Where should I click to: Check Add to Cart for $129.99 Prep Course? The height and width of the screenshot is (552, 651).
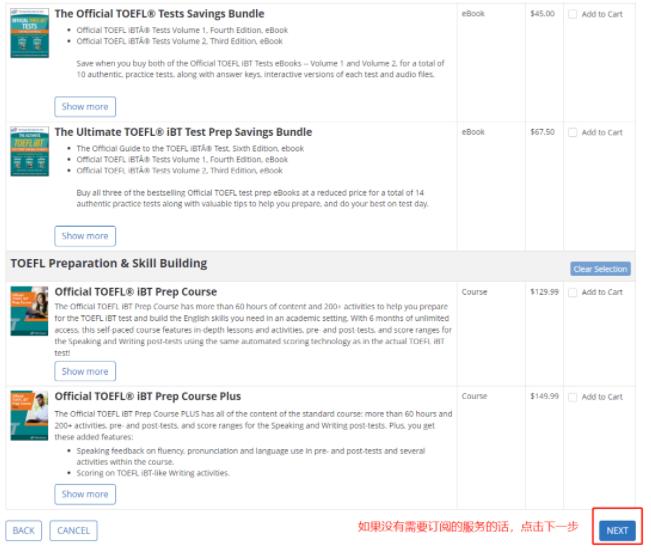(x=572, y=292)
